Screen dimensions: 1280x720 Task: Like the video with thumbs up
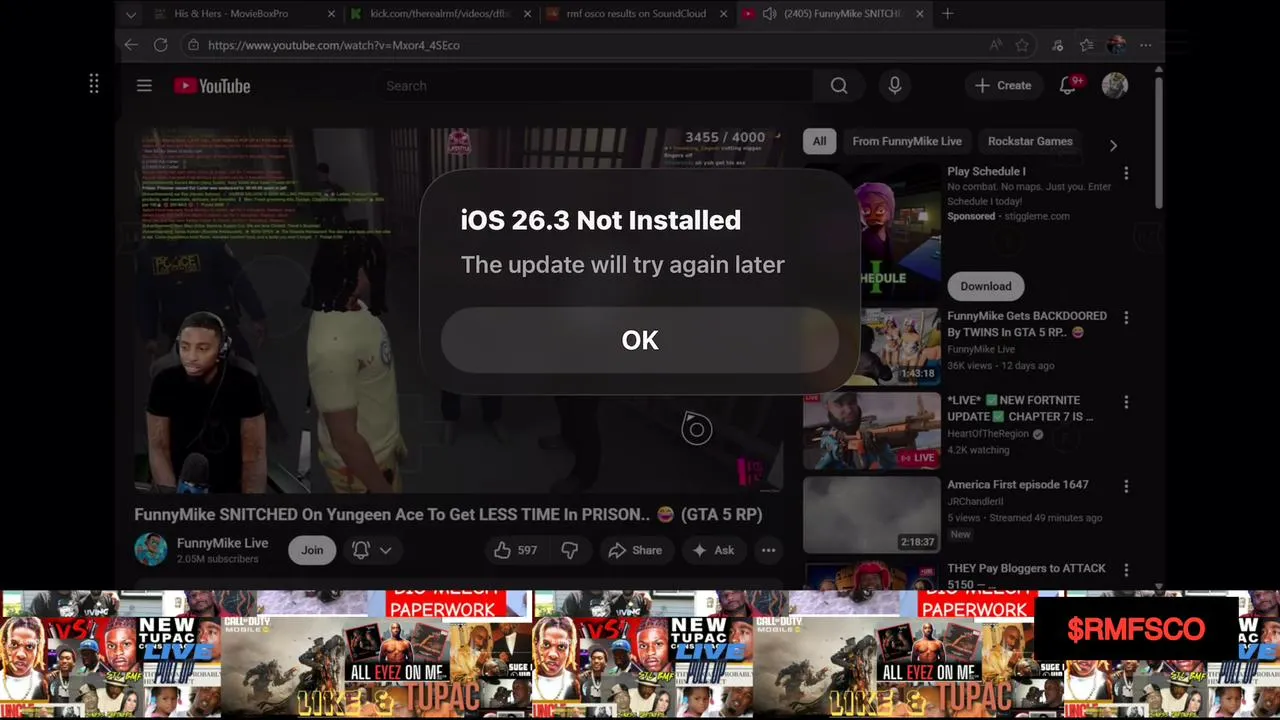click(515, 550)
